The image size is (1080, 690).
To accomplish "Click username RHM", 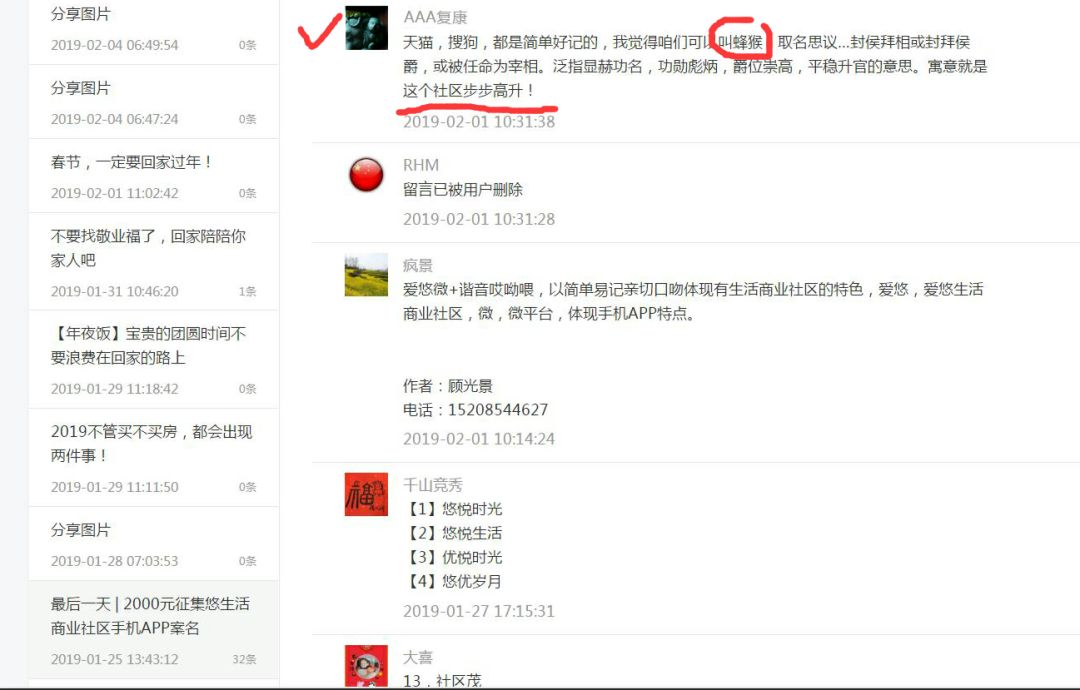I will point(421,165).
